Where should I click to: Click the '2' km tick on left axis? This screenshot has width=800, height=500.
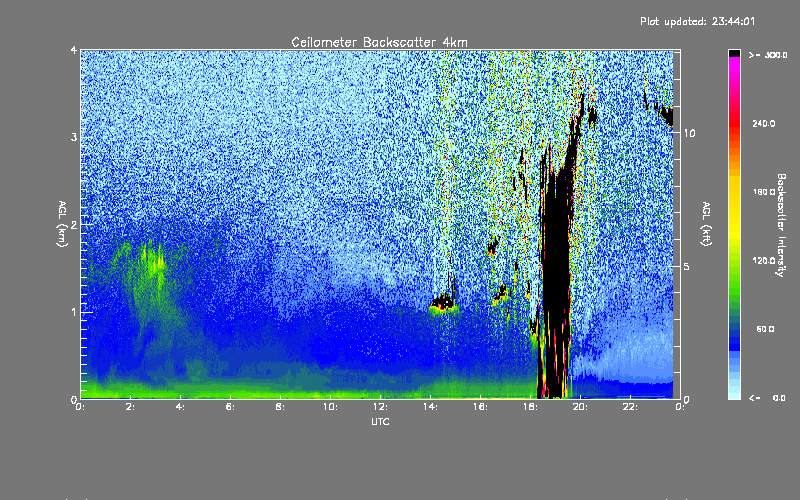(x=74, y=224)
